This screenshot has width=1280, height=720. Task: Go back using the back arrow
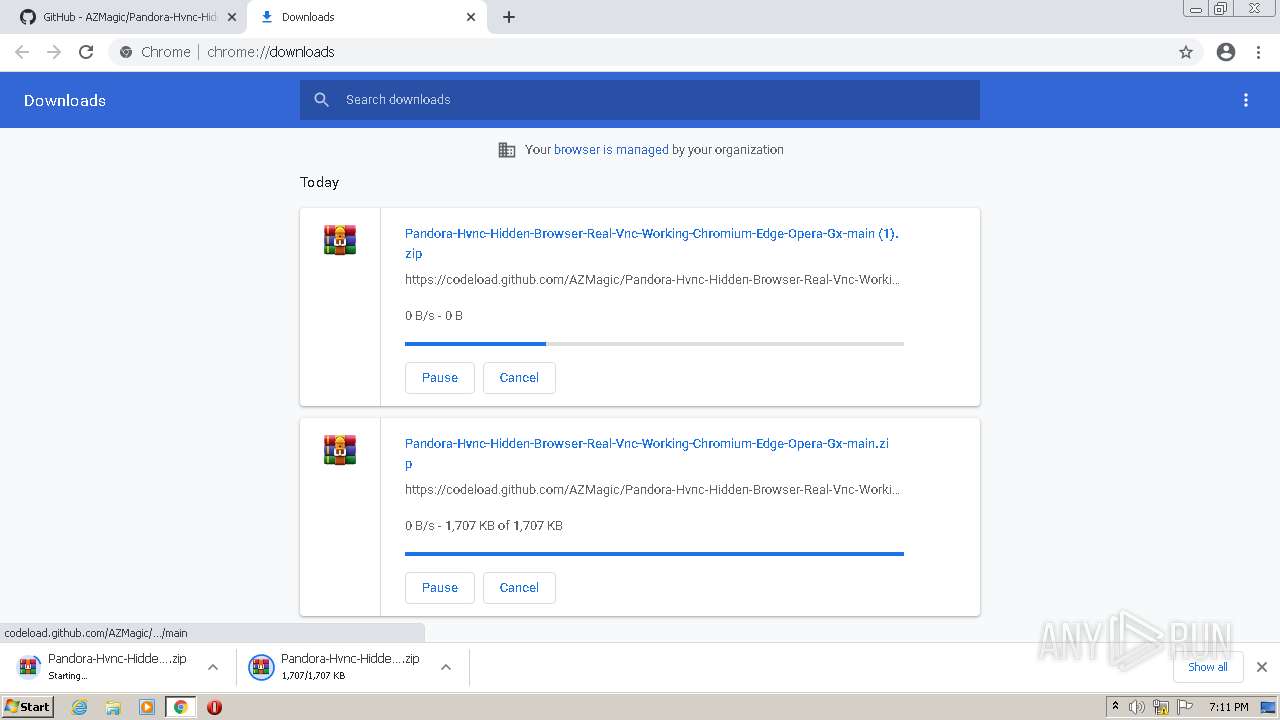click(x=22, y=52)
